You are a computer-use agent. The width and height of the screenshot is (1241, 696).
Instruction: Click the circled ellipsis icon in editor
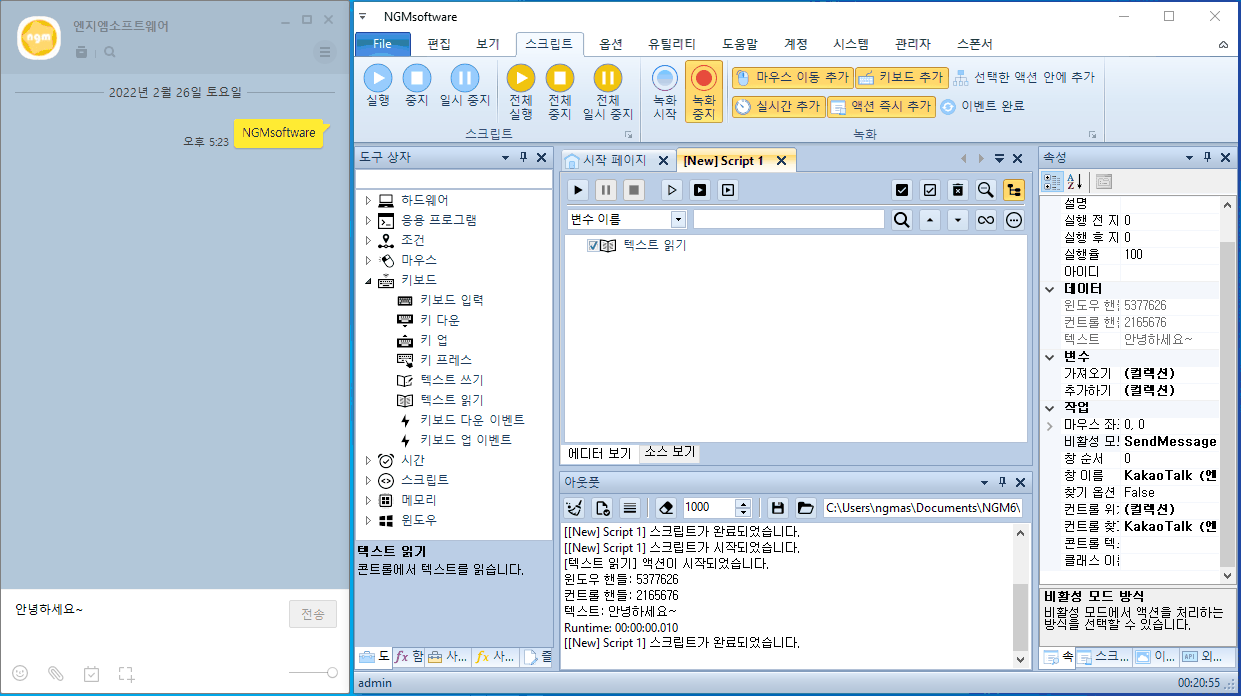click(1014, 220)
